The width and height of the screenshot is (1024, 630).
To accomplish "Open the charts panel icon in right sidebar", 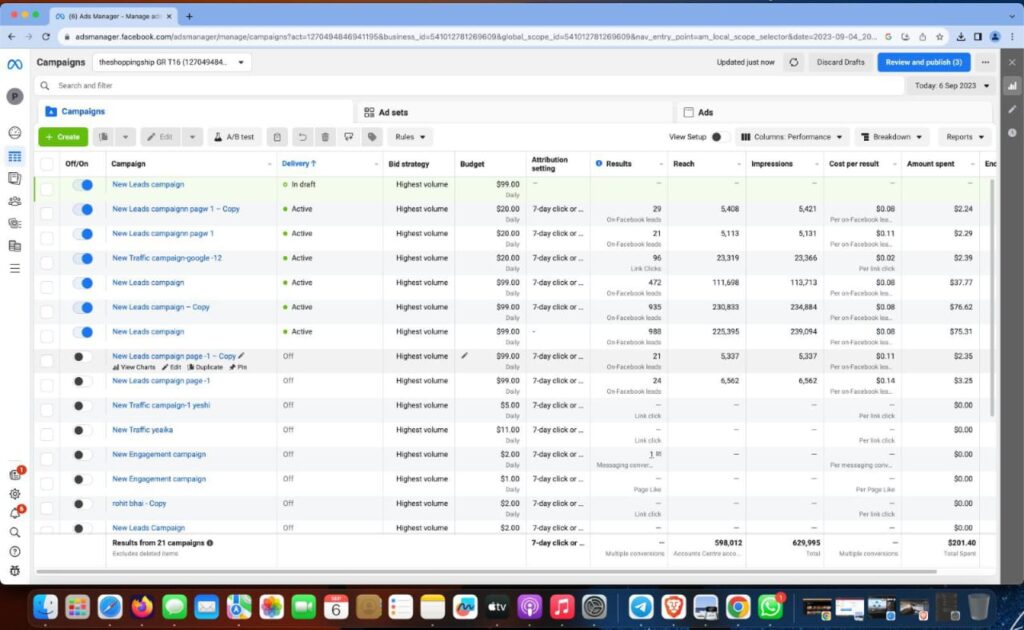I will click(1012, 86).
